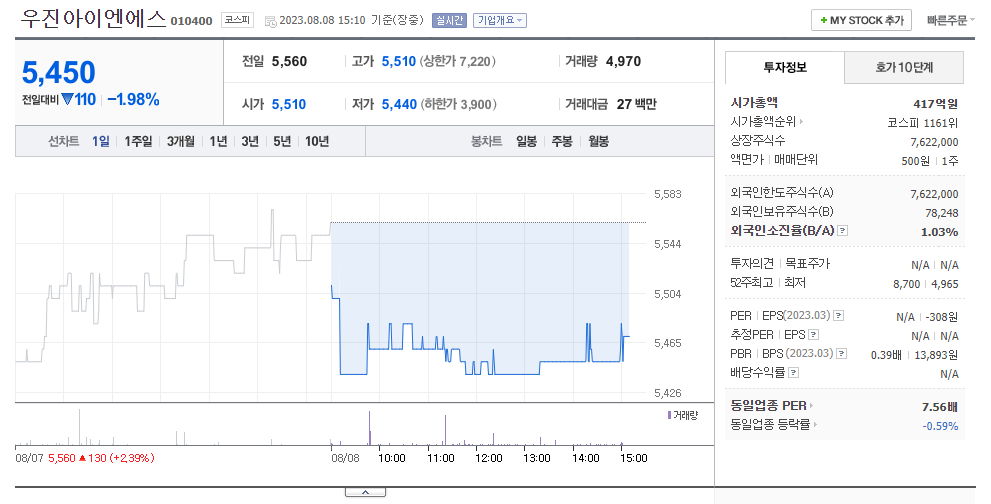The height and width of the screenshot is (504, 991).
Task: Show the 월봉 candlestick chart
Action: coord(599,141)
